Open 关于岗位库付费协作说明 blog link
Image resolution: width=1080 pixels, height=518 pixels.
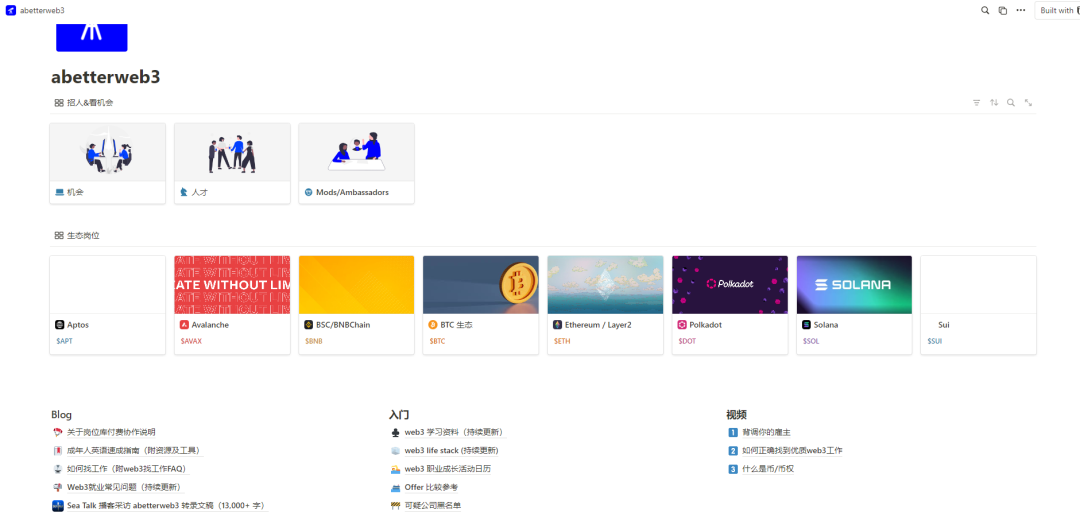(x=111, y=433)
